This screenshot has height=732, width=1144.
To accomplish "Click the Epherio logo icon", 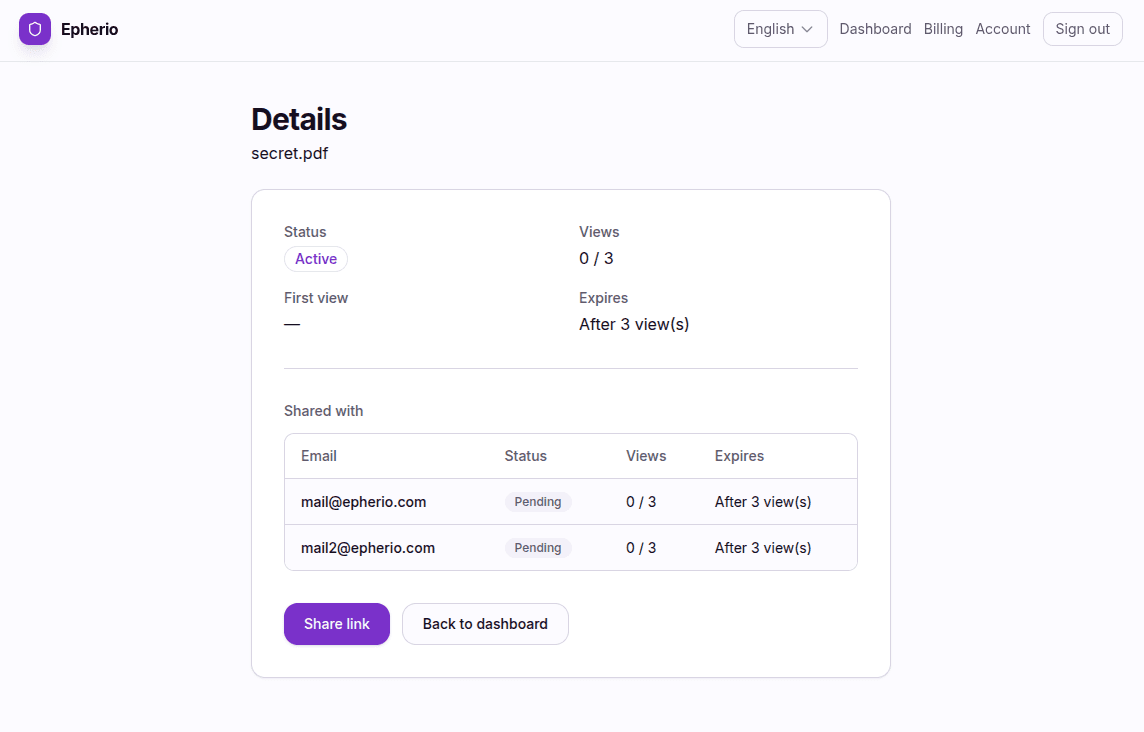I will [34, 29].
